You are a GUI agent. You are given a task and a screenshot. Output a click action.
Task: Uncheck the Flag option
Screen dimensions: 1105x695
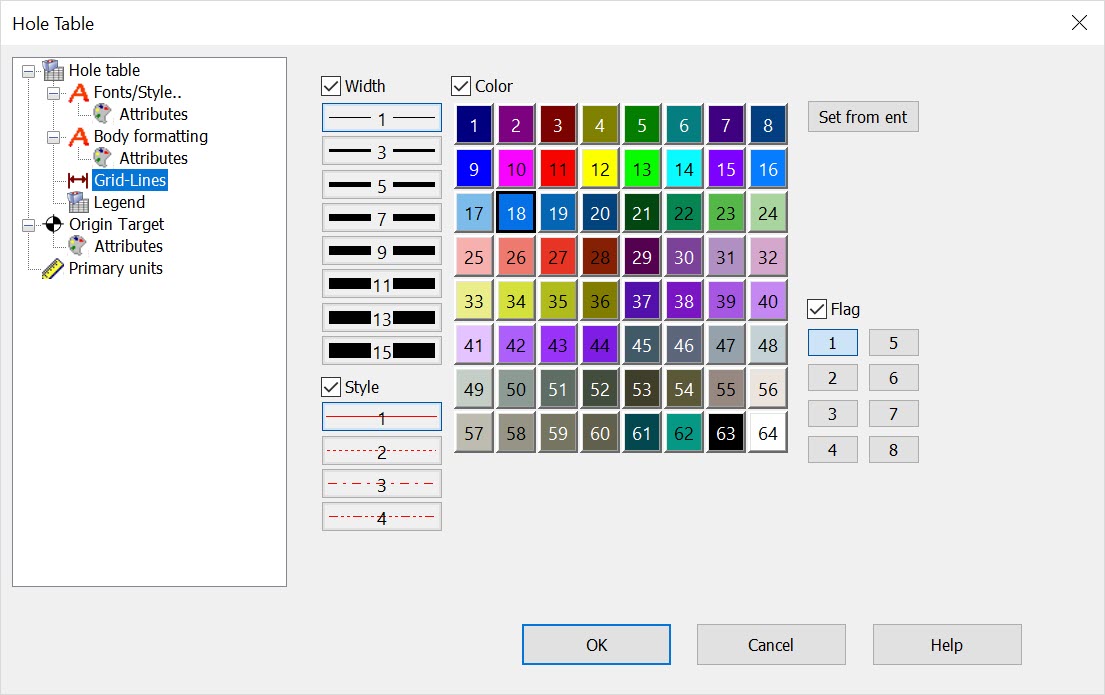(816, 309)
